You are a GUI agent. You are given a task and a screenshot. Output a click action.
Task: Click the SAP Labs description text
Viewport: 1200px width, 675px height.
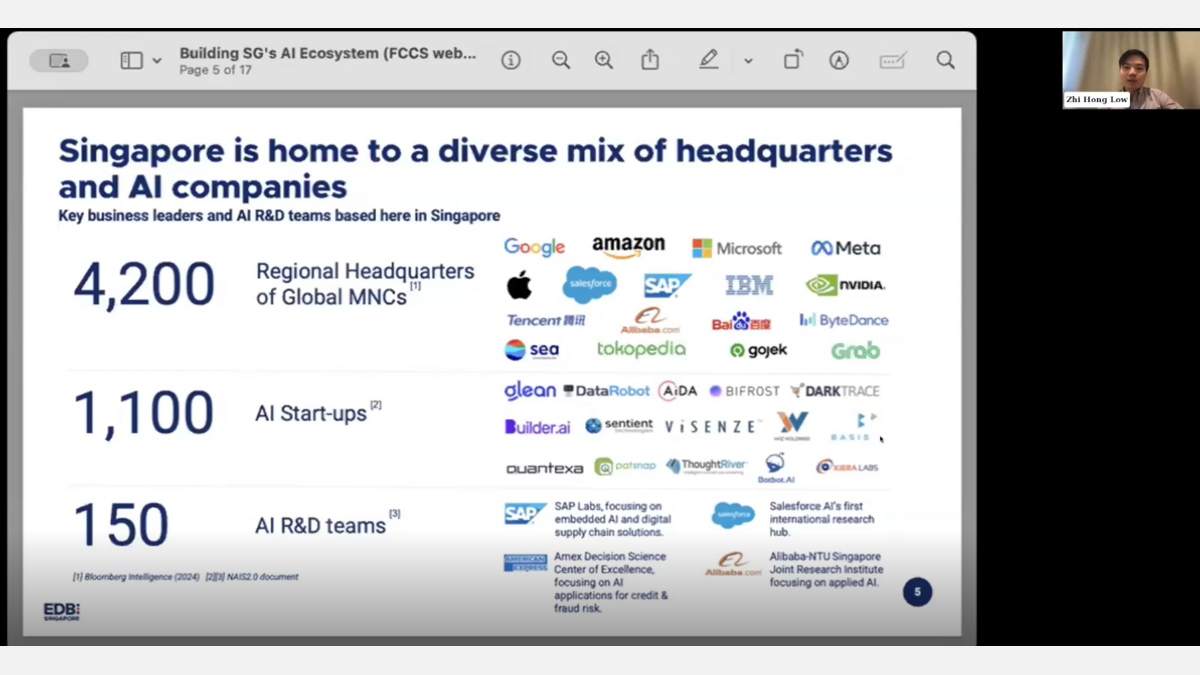613,519
